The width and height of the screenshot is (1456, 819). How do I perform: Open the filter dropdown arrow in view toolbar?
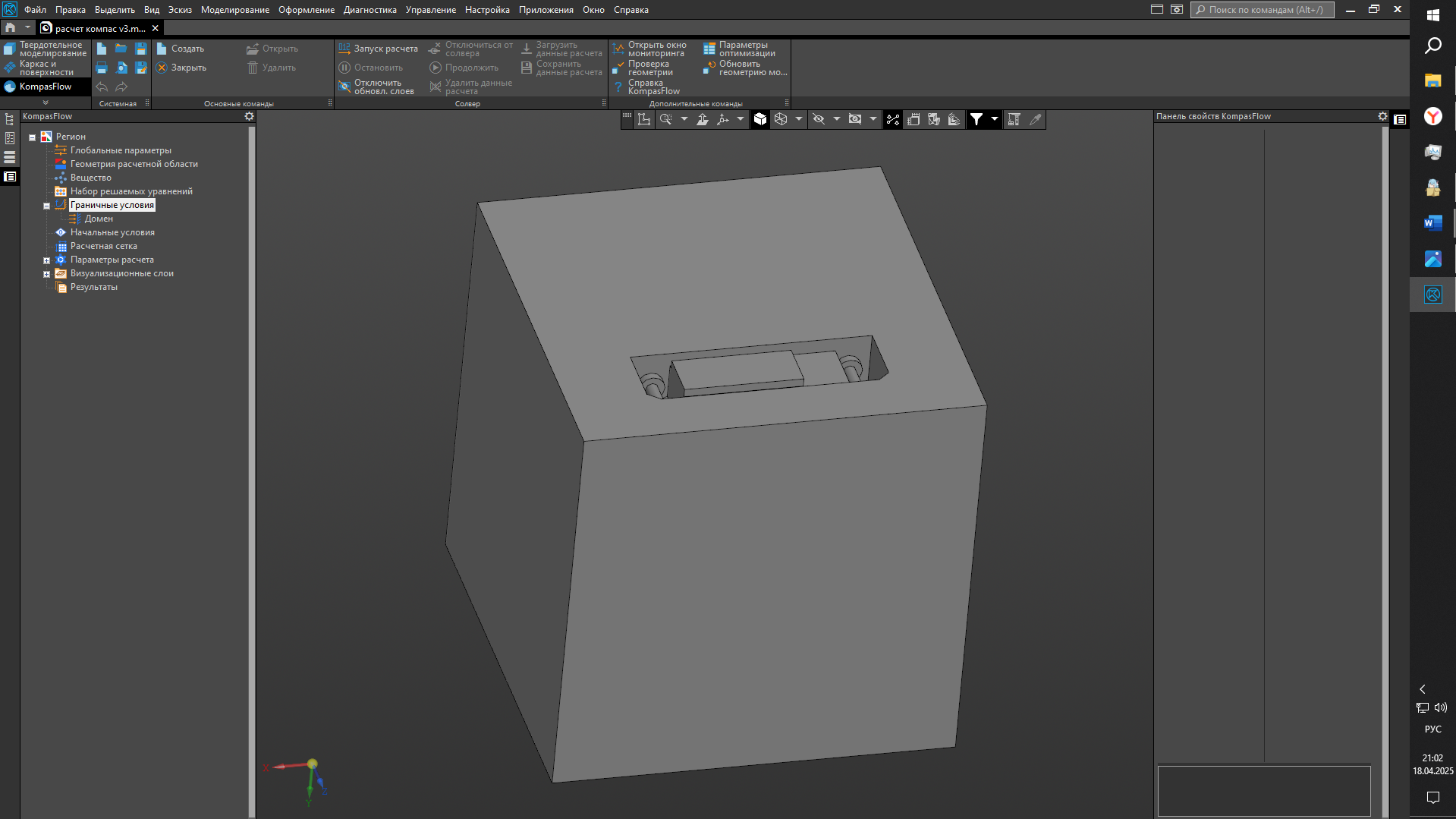point(994,119)
